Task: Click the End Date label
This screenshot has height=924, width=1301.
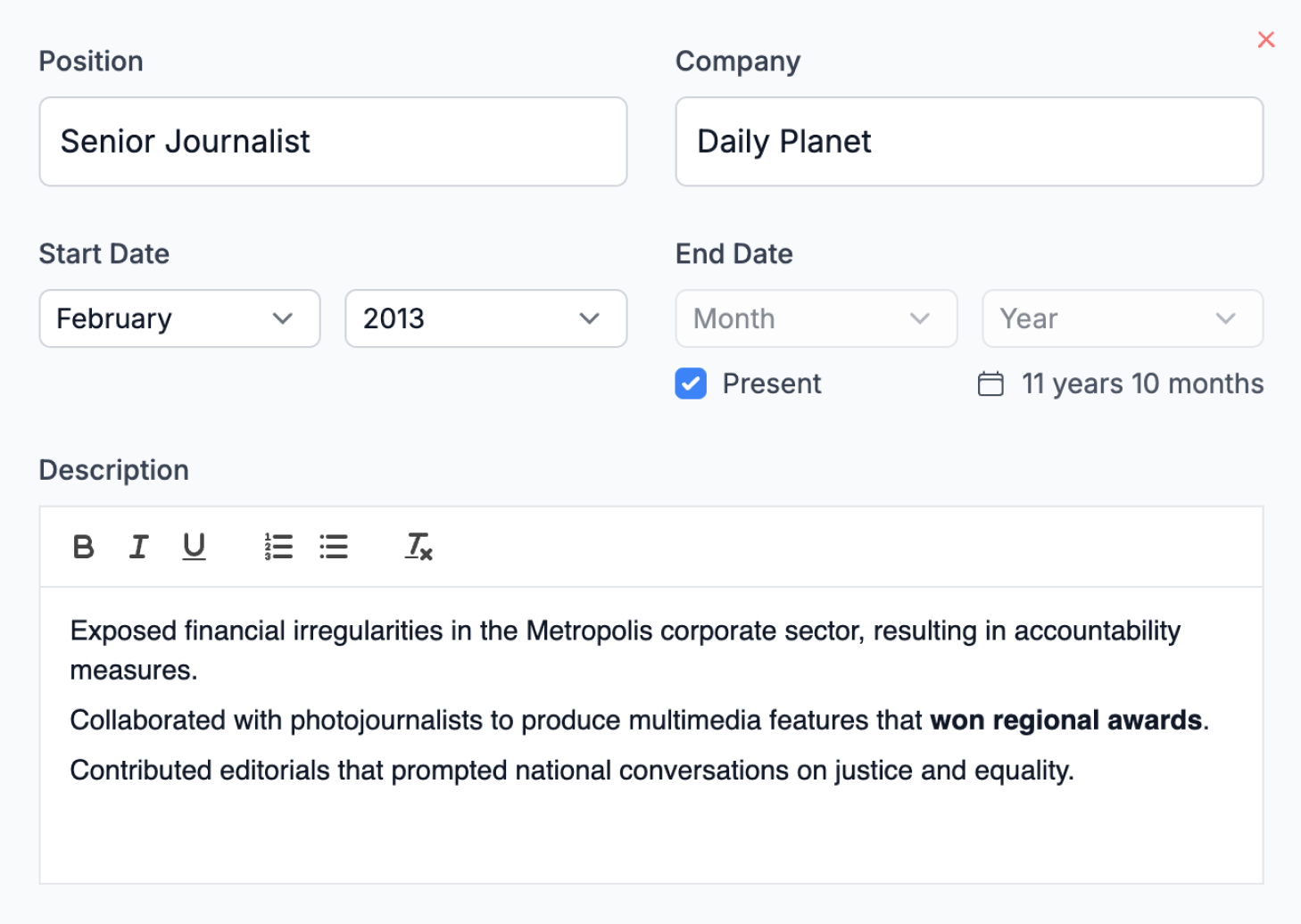Action: click(734, 254)
